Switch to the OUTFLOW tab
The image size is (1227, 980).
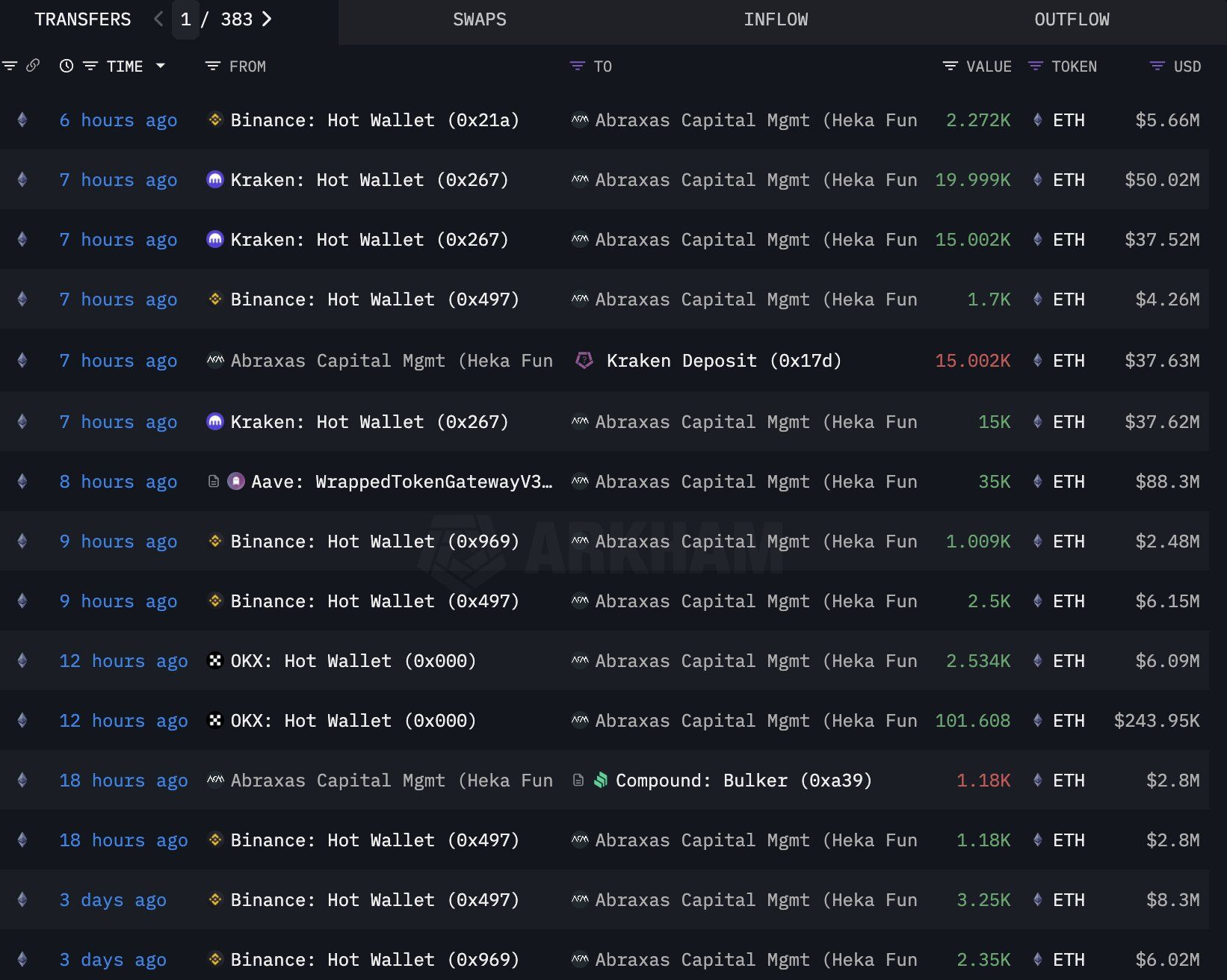(1072, 19)
